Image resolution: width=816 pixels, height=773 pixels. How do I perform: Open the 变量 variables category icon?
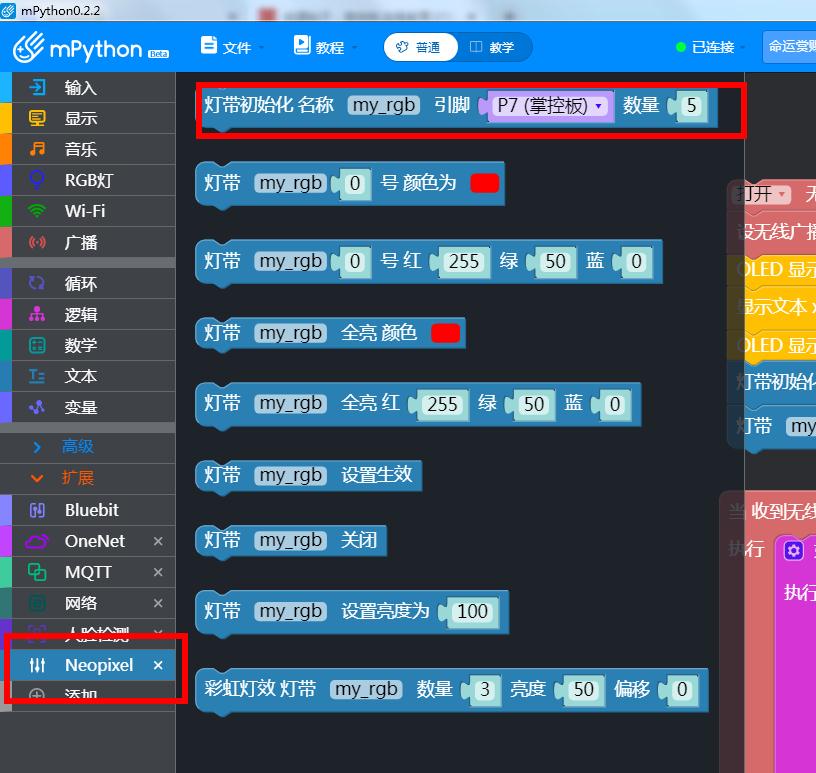[37, 407]
